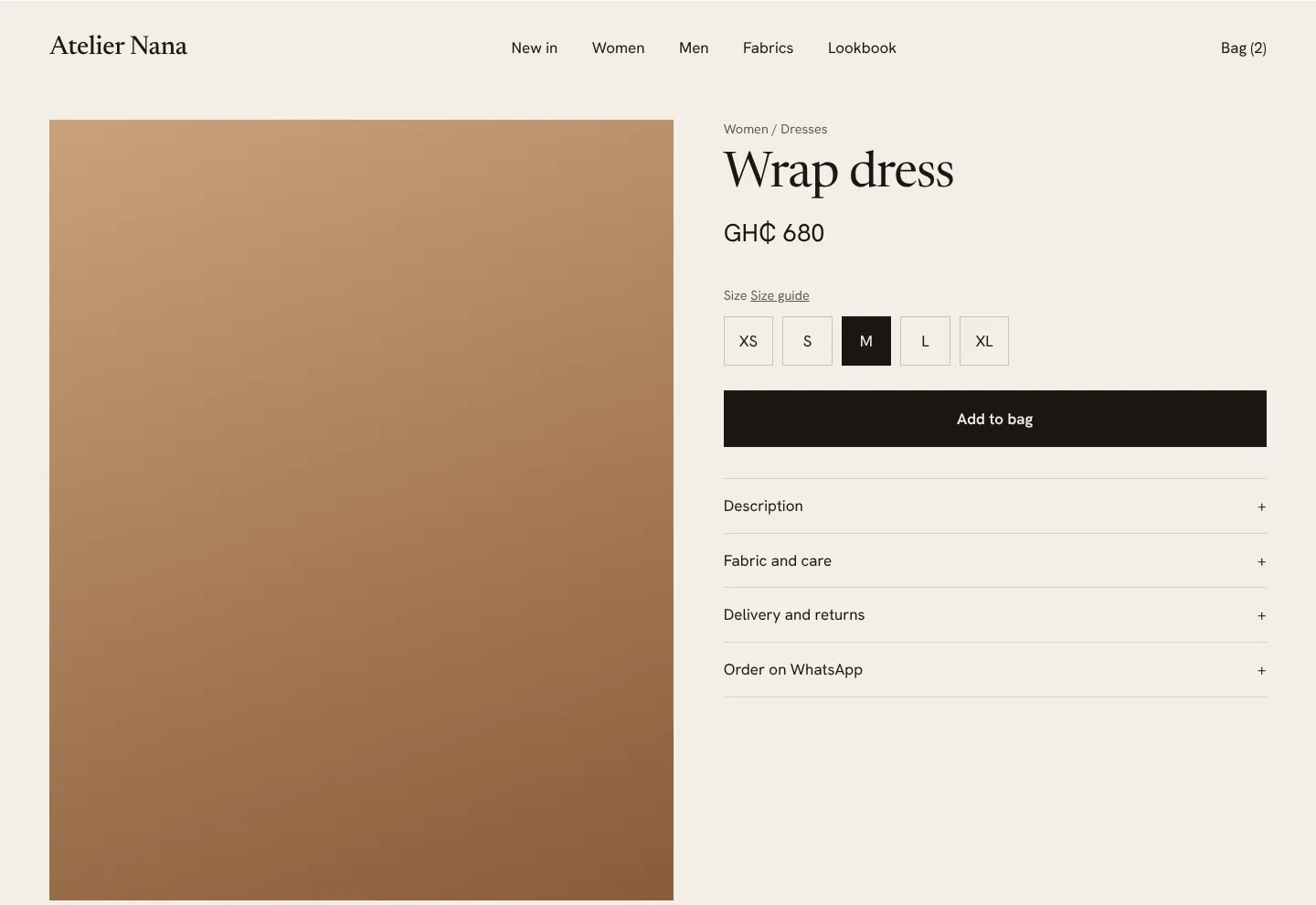Pick the XL size button
This screenshot has height=905, width=1316.
coord(984,341)
